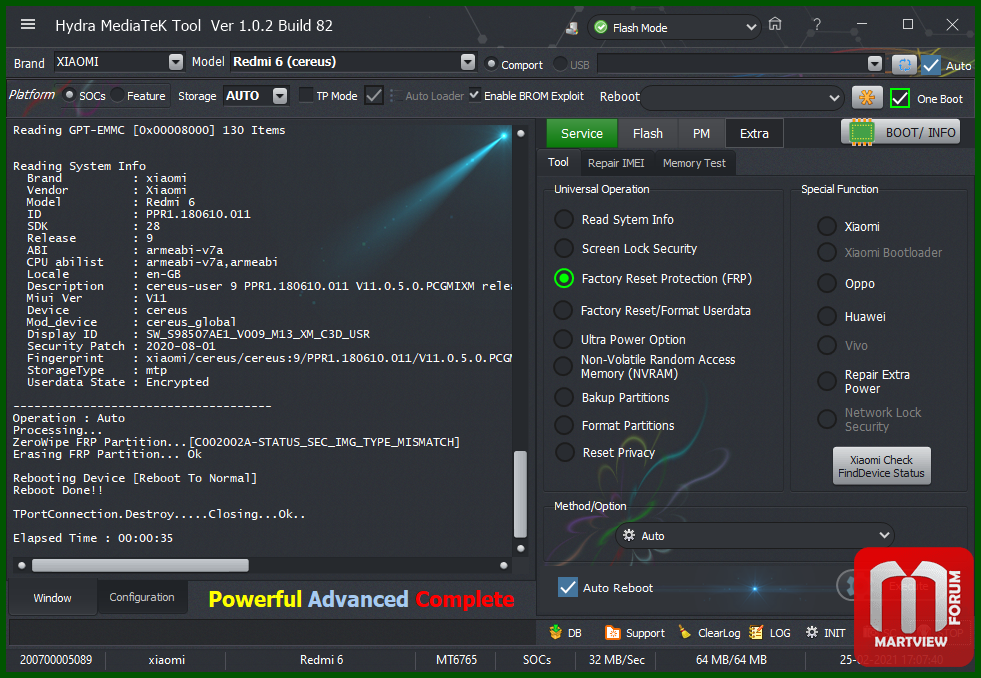Click the BOOT/ INFO button

tap(902, 132)
